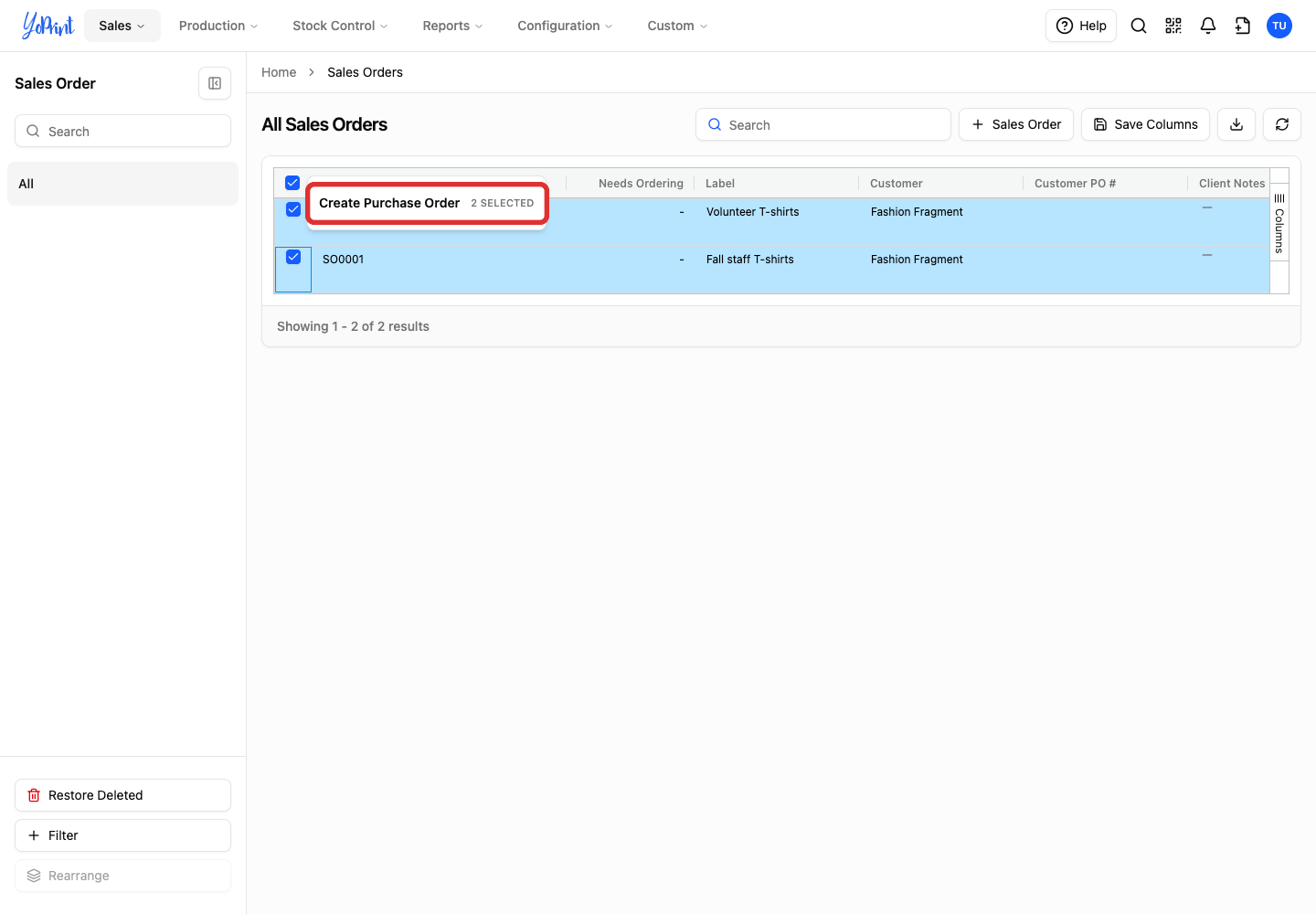Click the Rearrange button
The height and width of the screenshot is (914, 1316).
coord(122,876)
